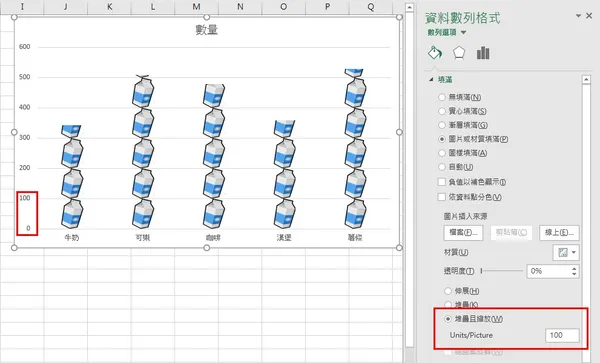
Task: Select 漸層填滿(G) radio button
Action: click(442, 125)
